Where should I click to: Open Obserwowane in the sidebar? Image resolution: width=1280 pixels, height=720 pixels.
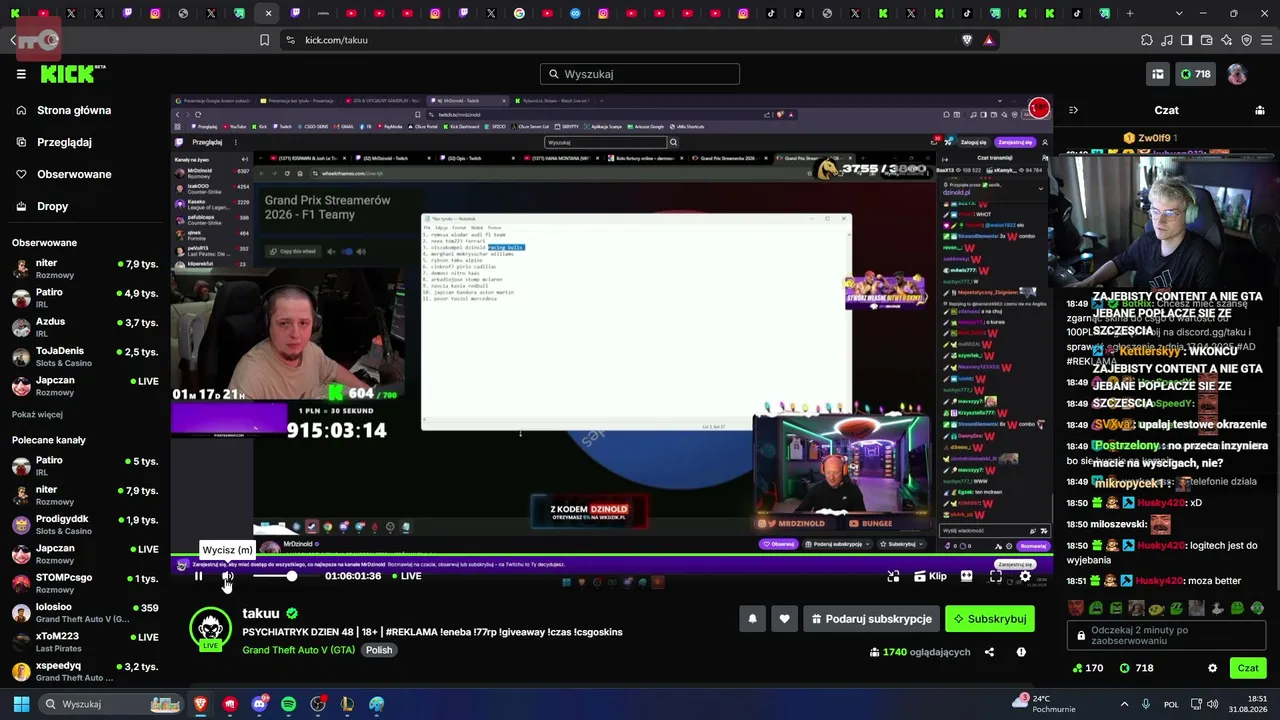click(74, 174)
